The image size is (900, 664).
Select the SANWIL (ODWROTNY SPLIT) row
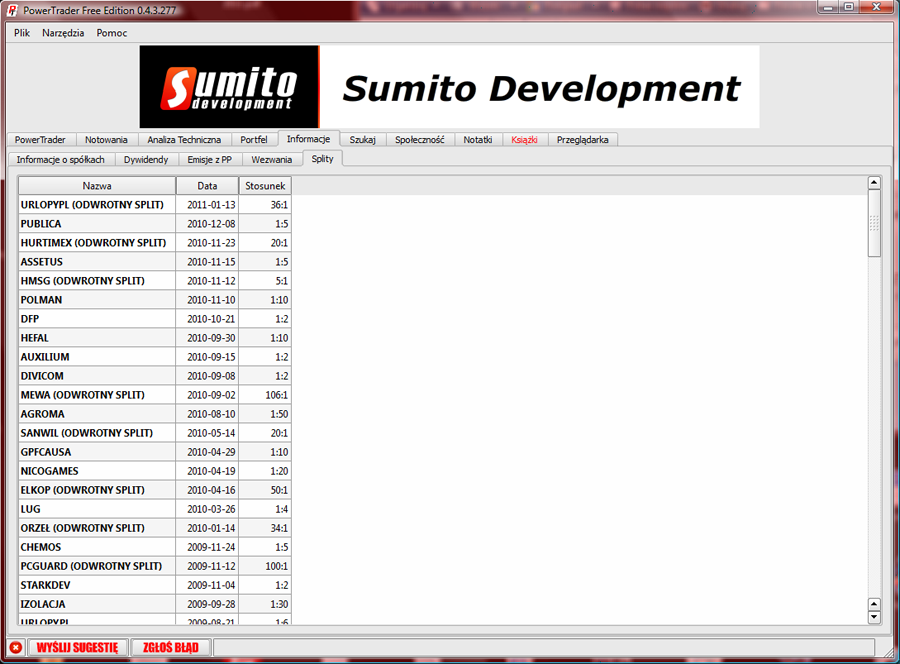(155, 433)
